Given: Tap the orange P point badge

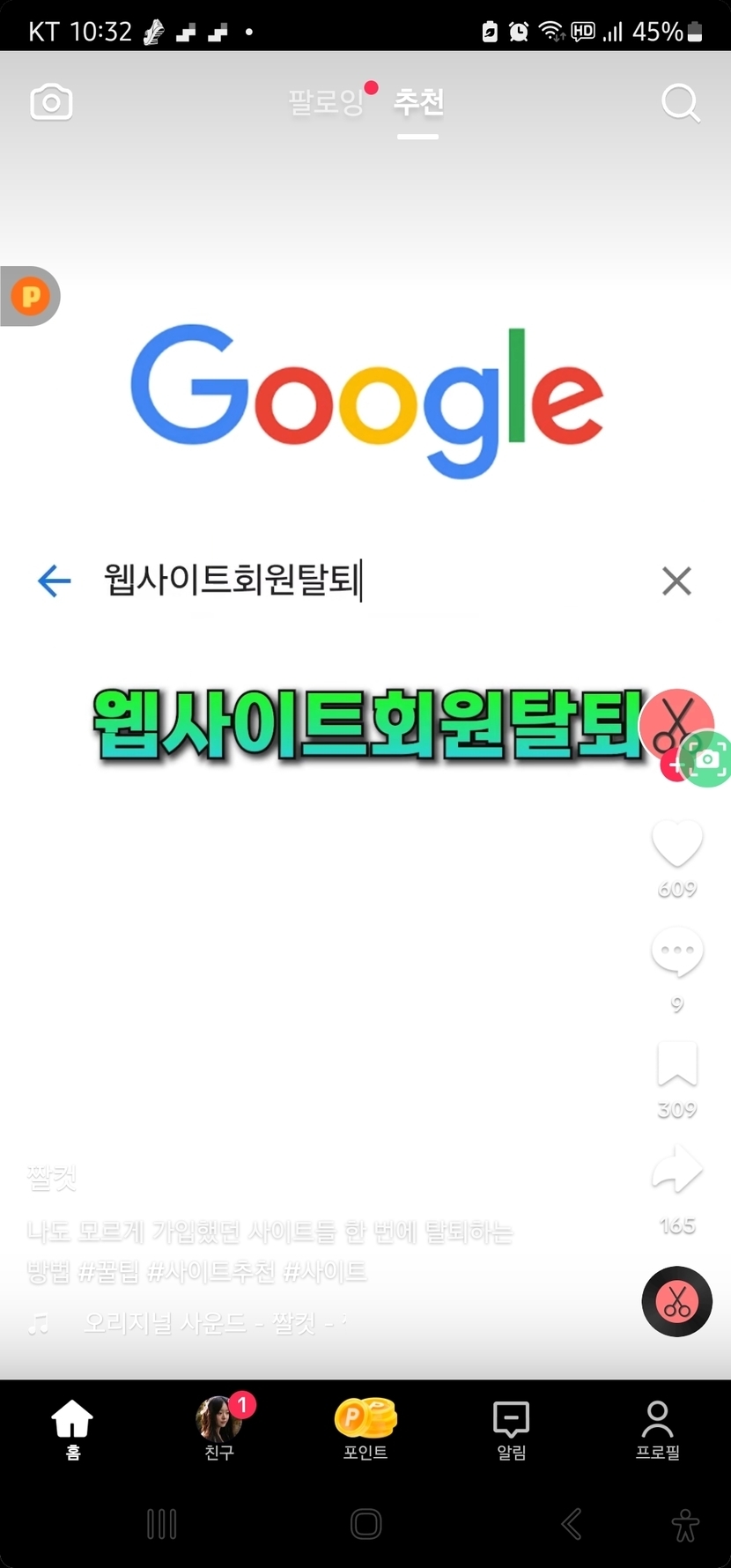Looking at the screenshot, I should pos(30,296).
